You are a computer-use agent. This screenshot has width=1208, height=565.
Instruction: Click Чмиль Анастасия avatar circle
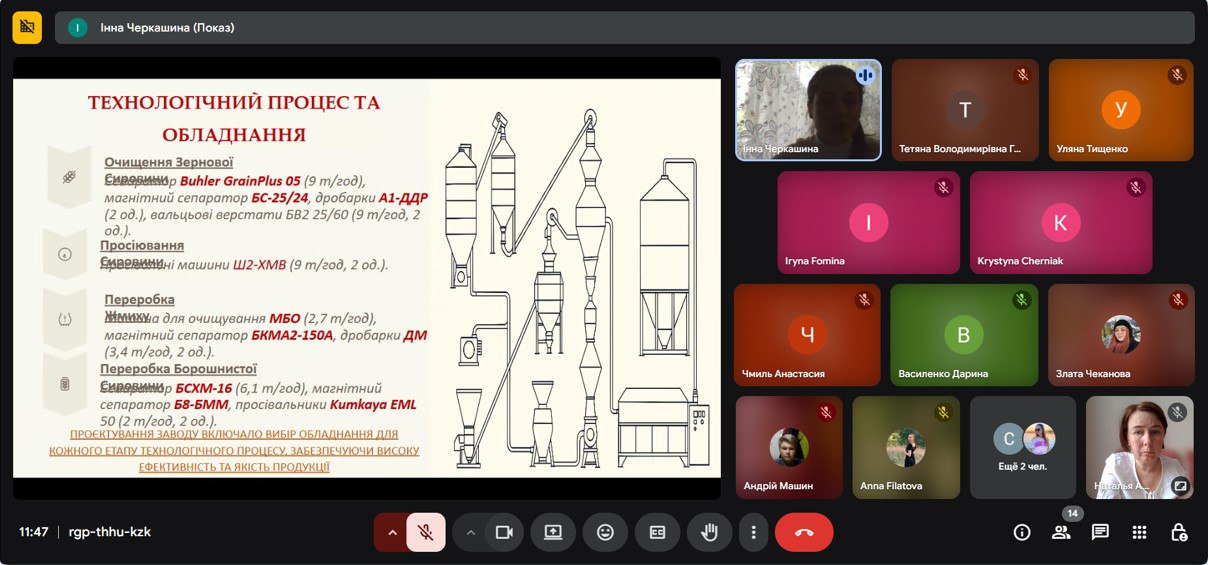807,335
